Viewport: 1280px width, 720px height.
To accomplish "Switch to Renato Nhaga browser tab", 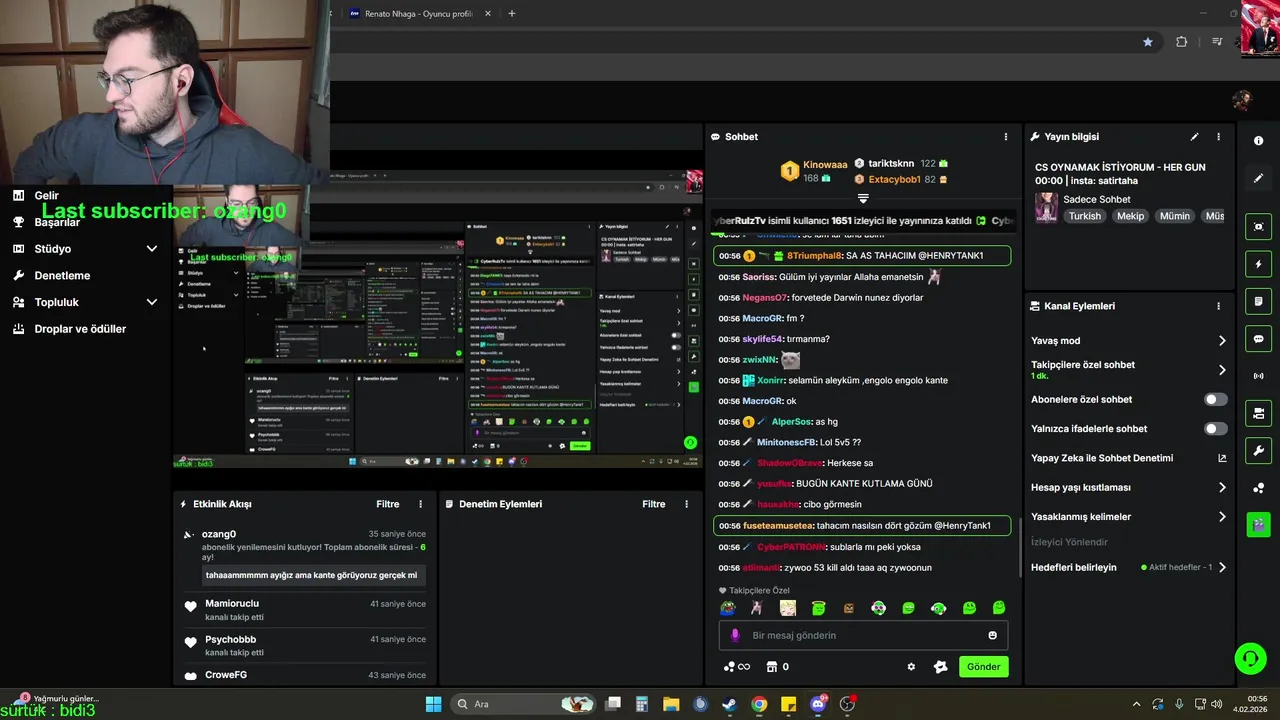I will 418,14.
